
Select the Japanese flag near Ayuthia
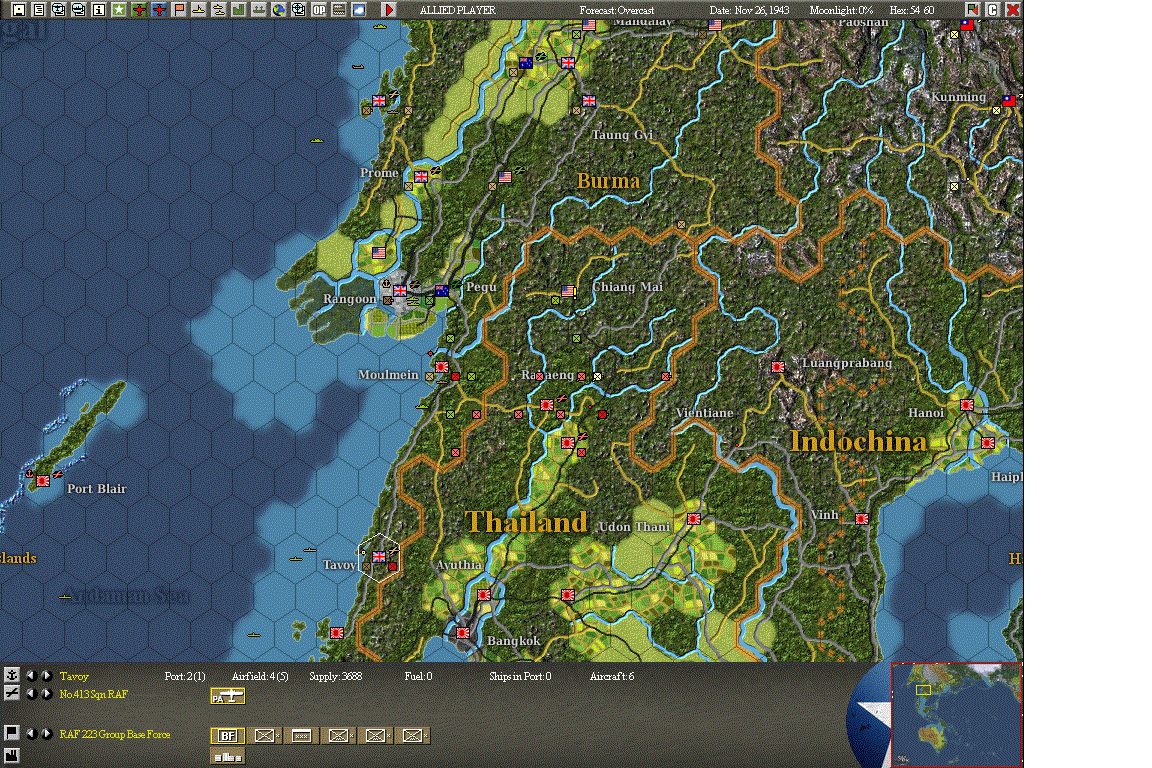click(483, 595)
